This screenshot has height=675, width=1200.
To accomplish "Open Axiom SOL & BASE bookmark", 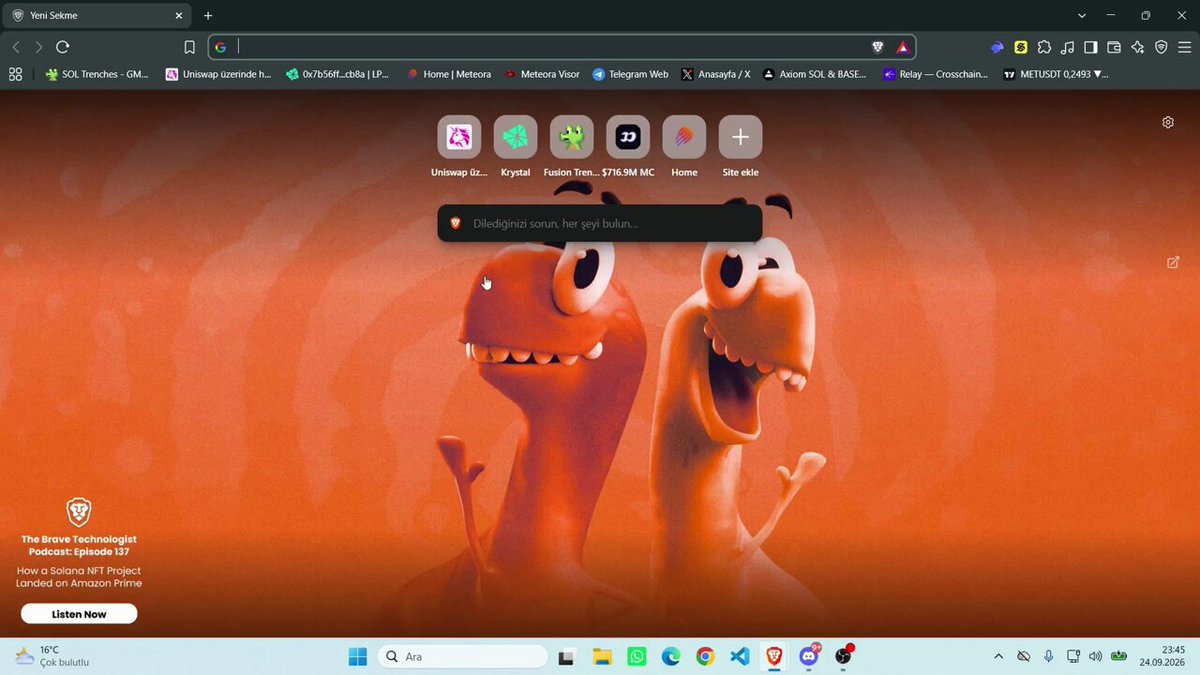I will pos(814,74).
